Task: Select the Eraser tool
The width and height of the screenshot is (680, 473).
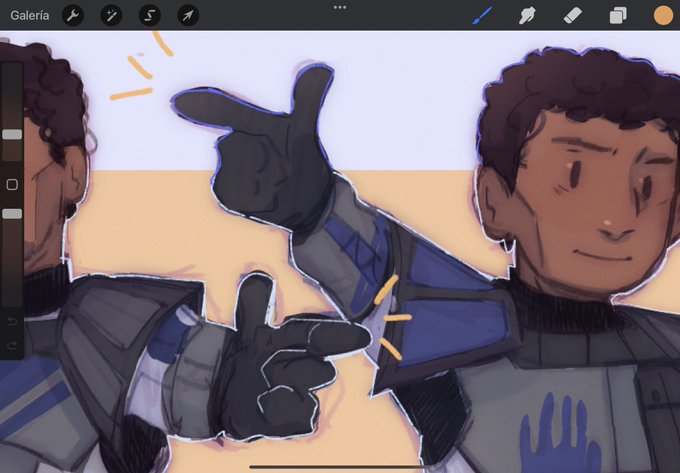Action: tap(572, 16)
